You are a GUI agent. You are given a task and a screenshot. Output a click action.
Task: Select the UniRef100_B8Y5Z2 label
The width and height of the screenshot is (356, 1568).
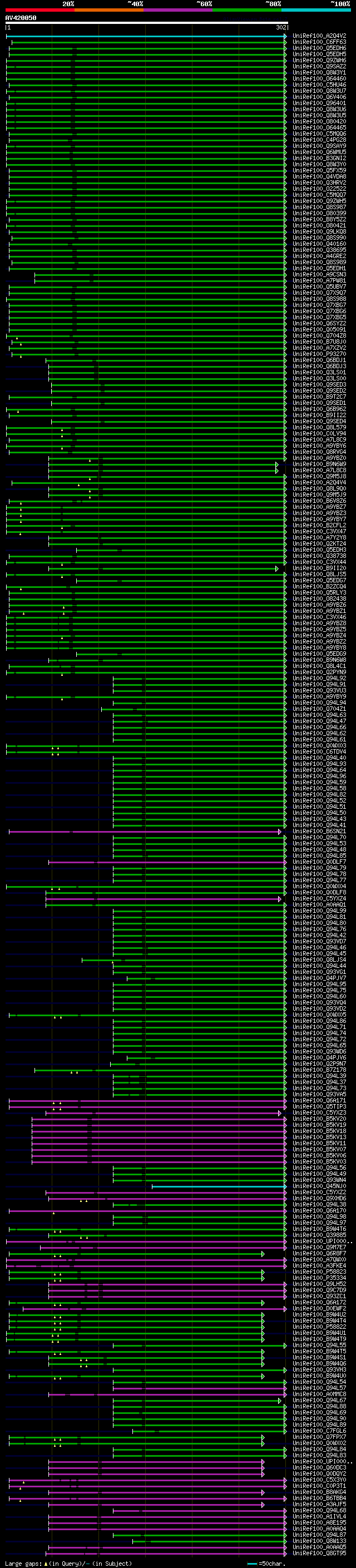(319, 220)
